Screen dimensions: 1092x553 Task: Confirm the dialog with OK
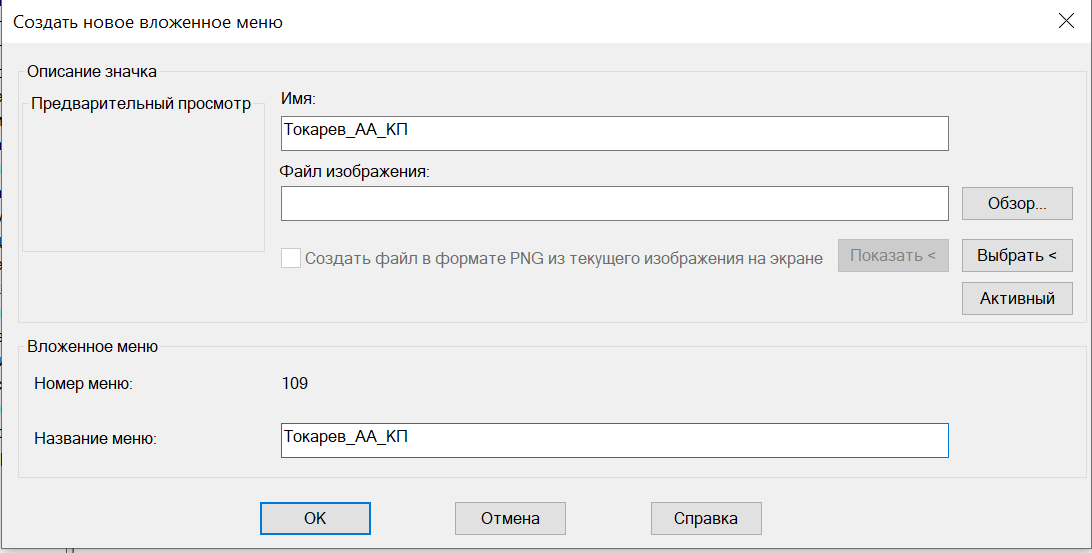coord(315,518)
